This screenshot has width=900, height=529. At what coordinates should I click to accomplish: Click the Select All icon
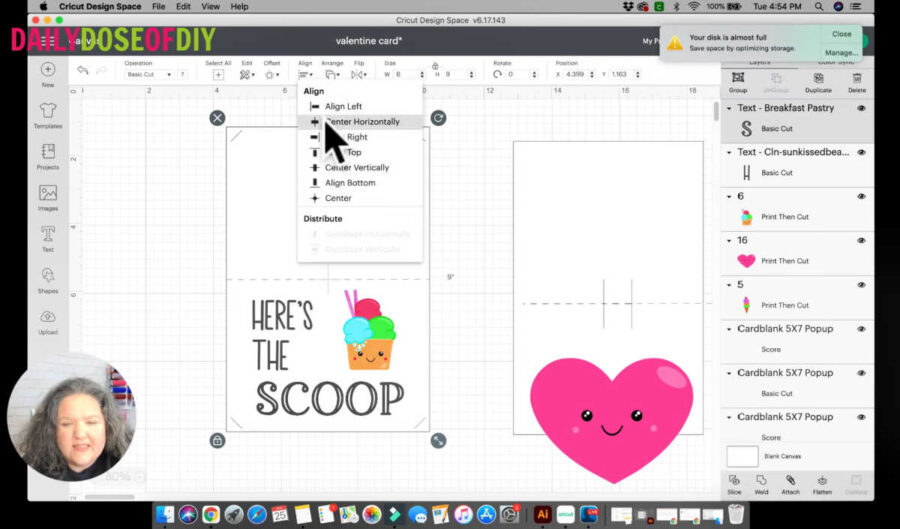[x=218, y=75]
